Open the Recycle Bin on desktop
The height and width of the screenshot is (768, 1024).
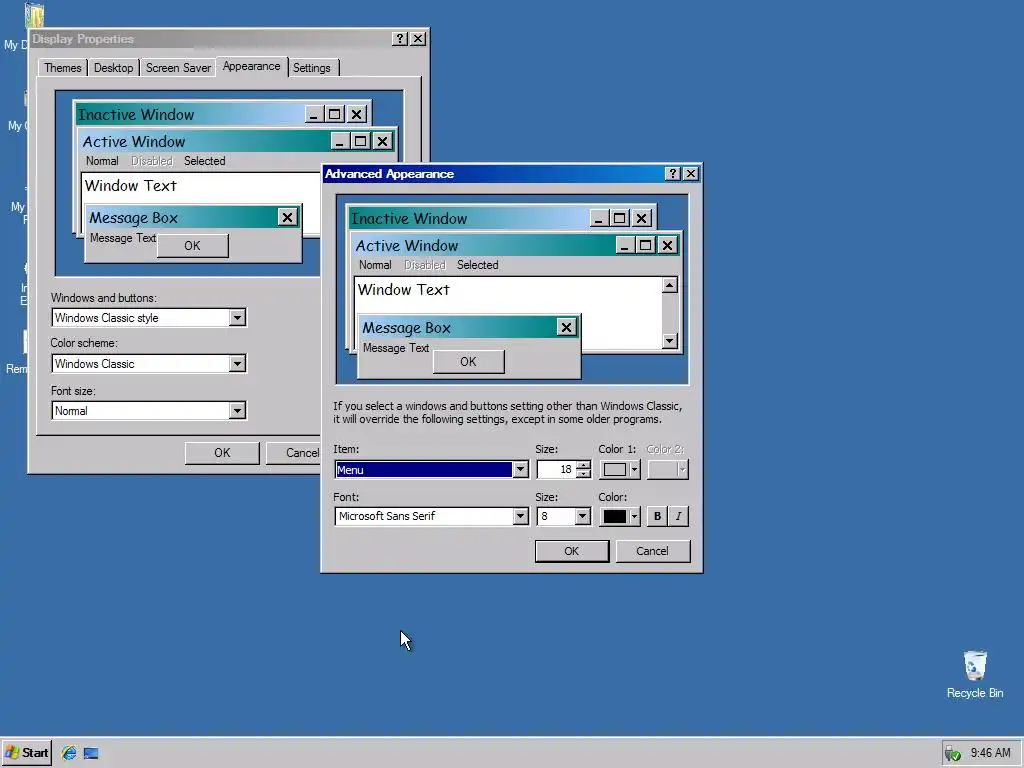pos(975,675)
